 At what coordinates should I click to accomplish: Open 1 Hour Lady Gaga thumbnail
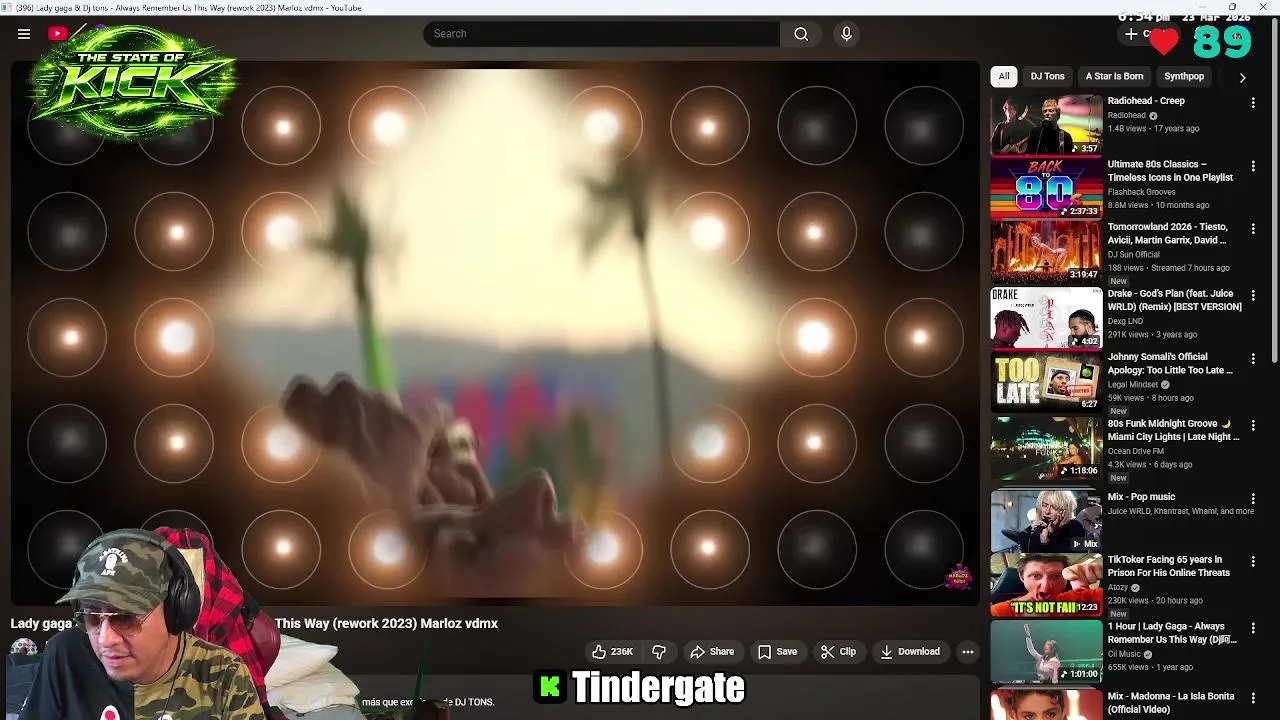pos(1046,651)
